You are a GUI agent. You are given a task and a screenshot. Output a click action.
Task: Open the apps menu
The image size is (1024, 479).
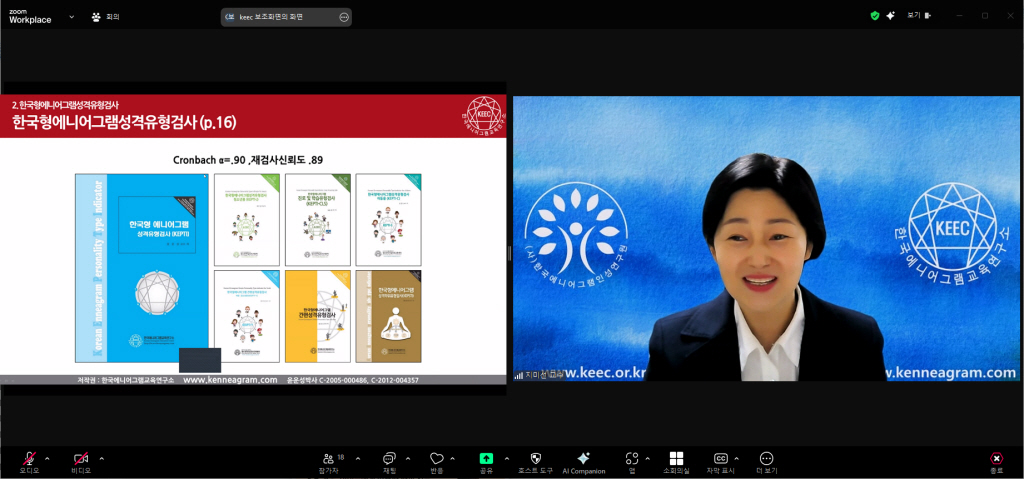632,461
